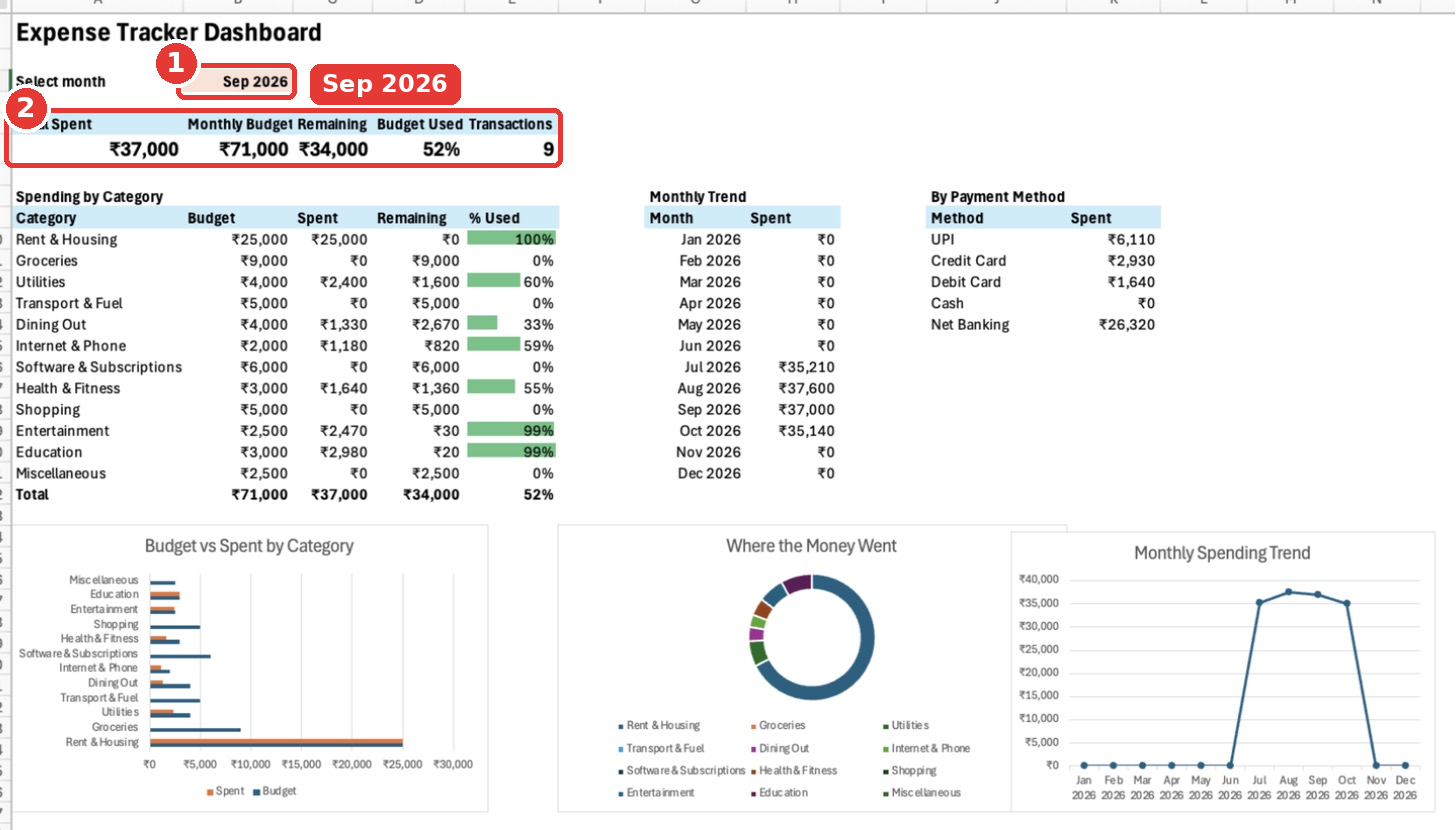Select the Net Banking value ₹26,320
1456x830 pixels.
coord(1127,324)
